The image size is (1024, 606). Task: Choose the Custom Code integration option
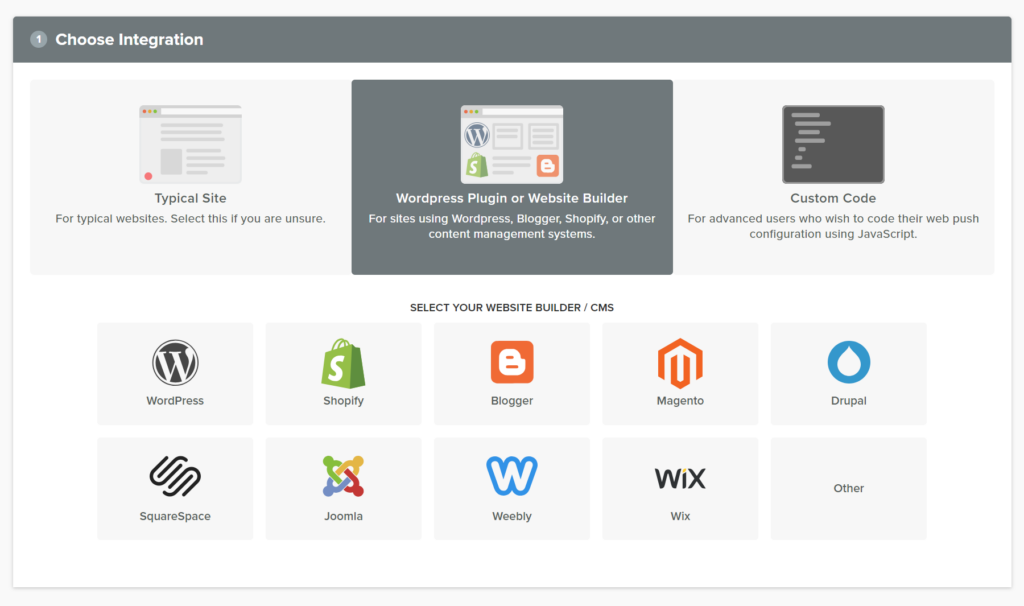pyautogui.click(x=833, y=175)
